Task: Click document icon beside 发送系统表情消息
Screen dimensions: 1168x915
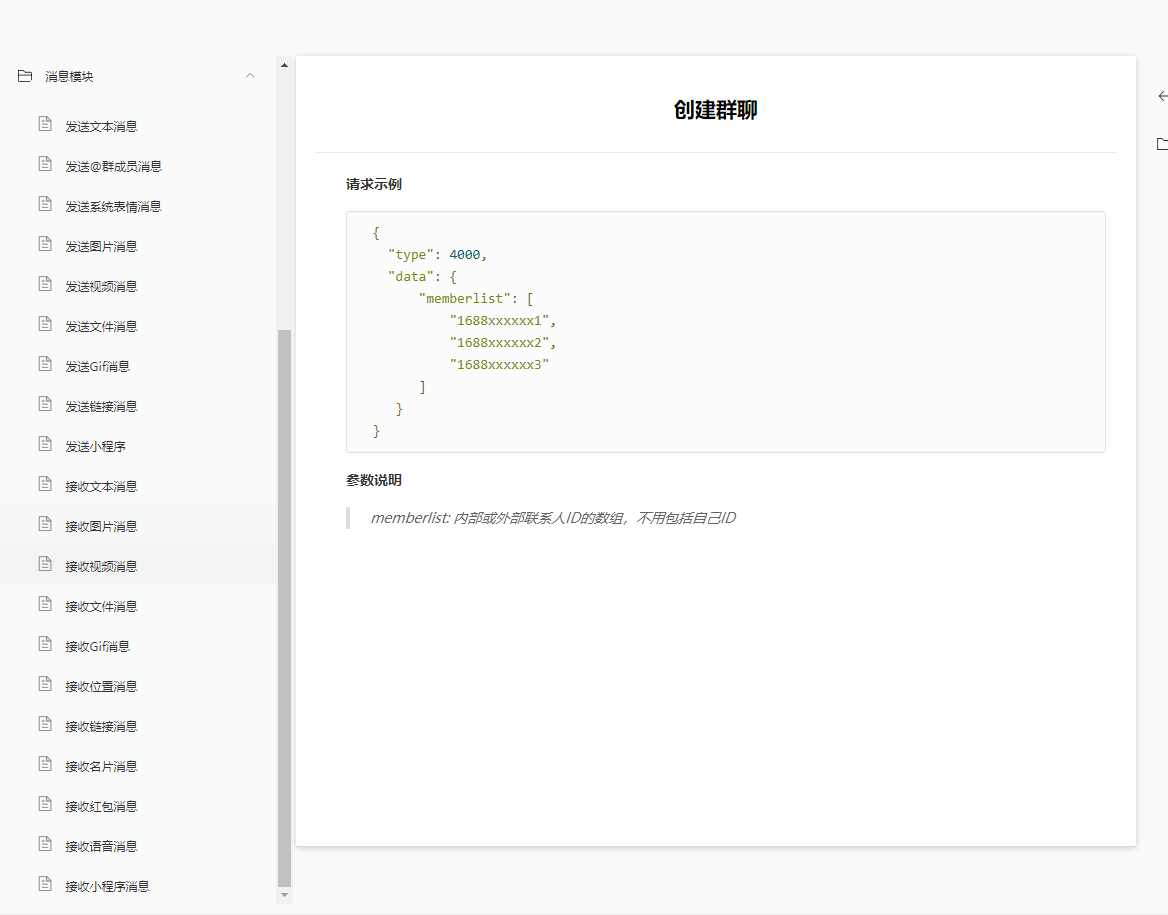Action: click(45, 204)
